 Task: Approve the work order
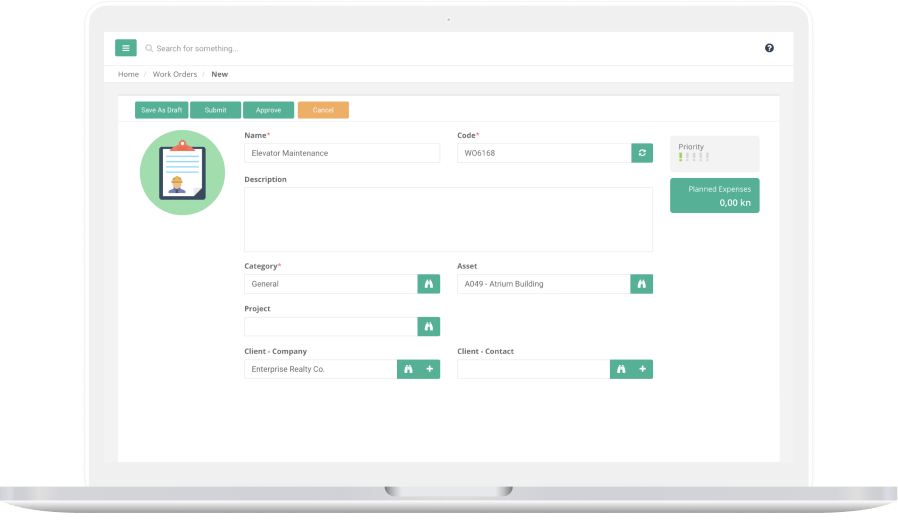[x=268, y=110]
